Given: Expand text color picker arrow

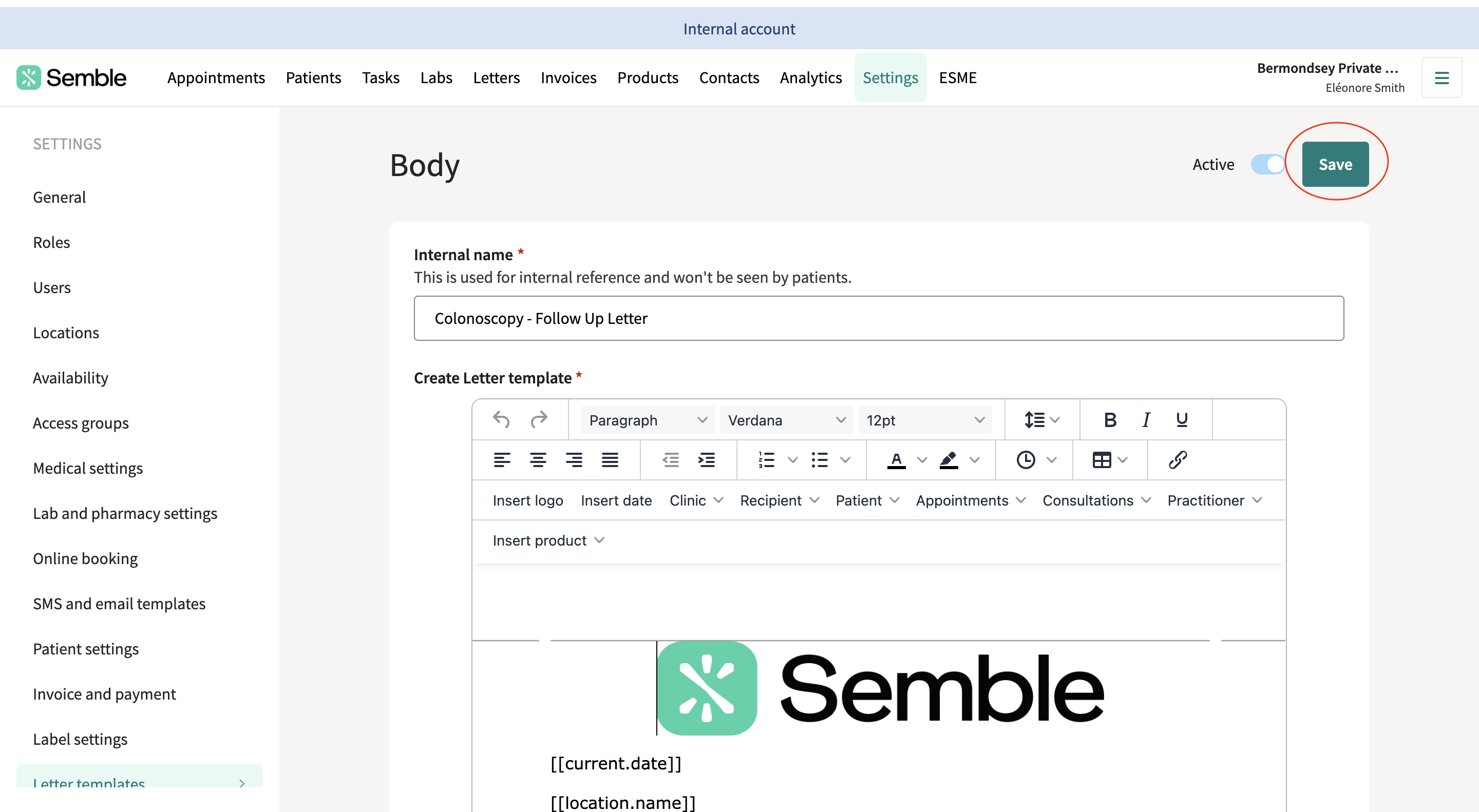Looking at the screenshot, I should click(x=922, y=460).
